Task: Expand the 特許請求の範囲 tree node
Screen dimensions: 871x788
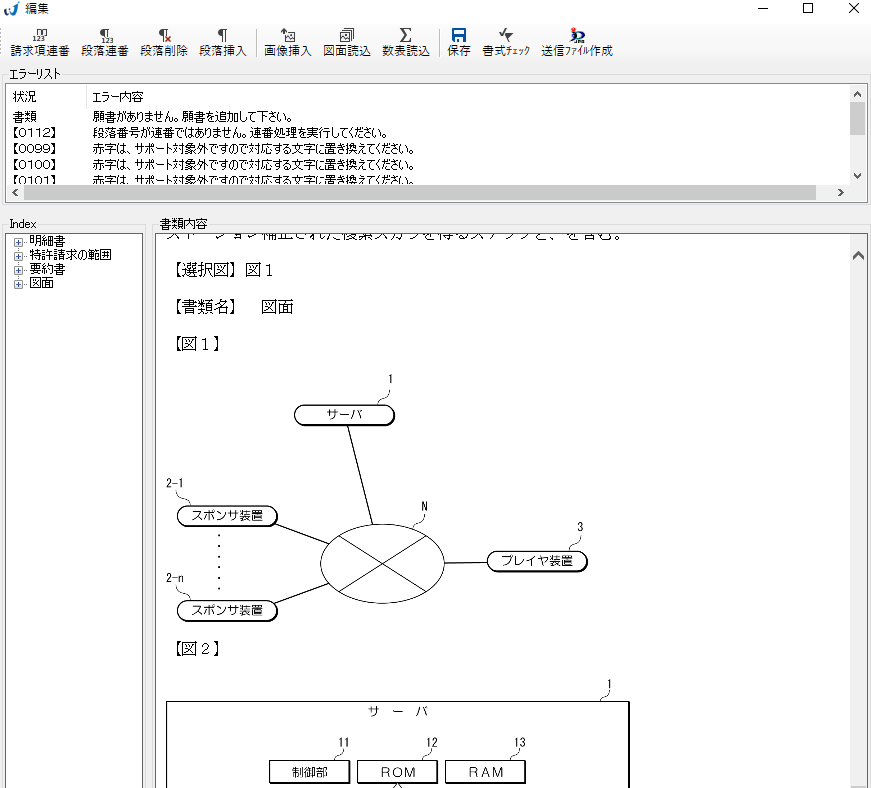Action: pyautogui.click(x=18, y=255)
